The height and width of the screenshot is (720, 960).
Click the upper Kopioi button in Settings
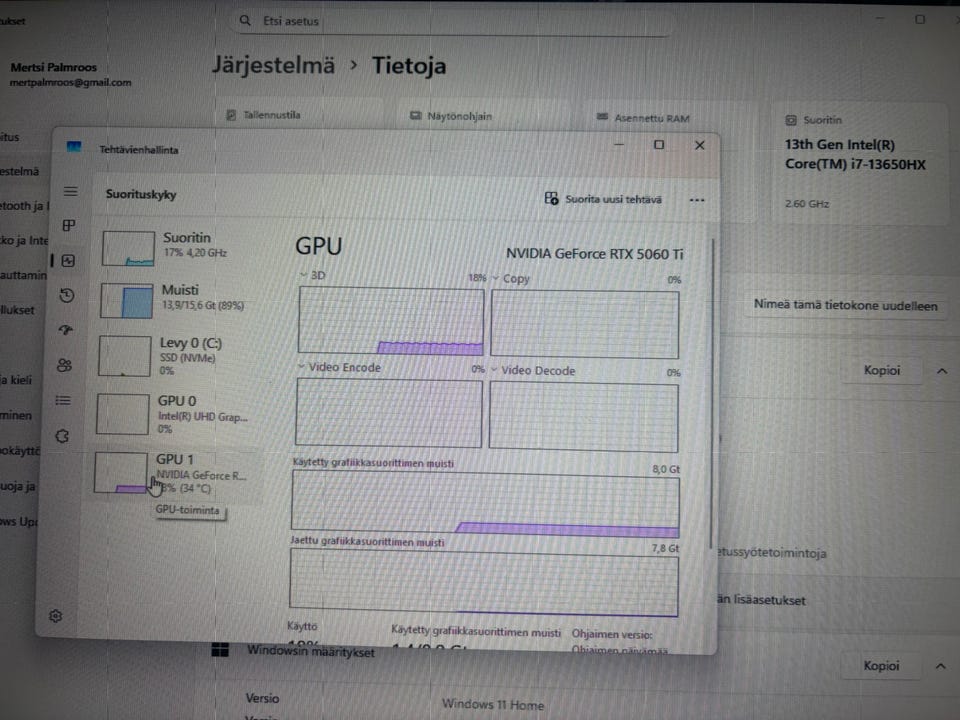[x=882, y=370]
